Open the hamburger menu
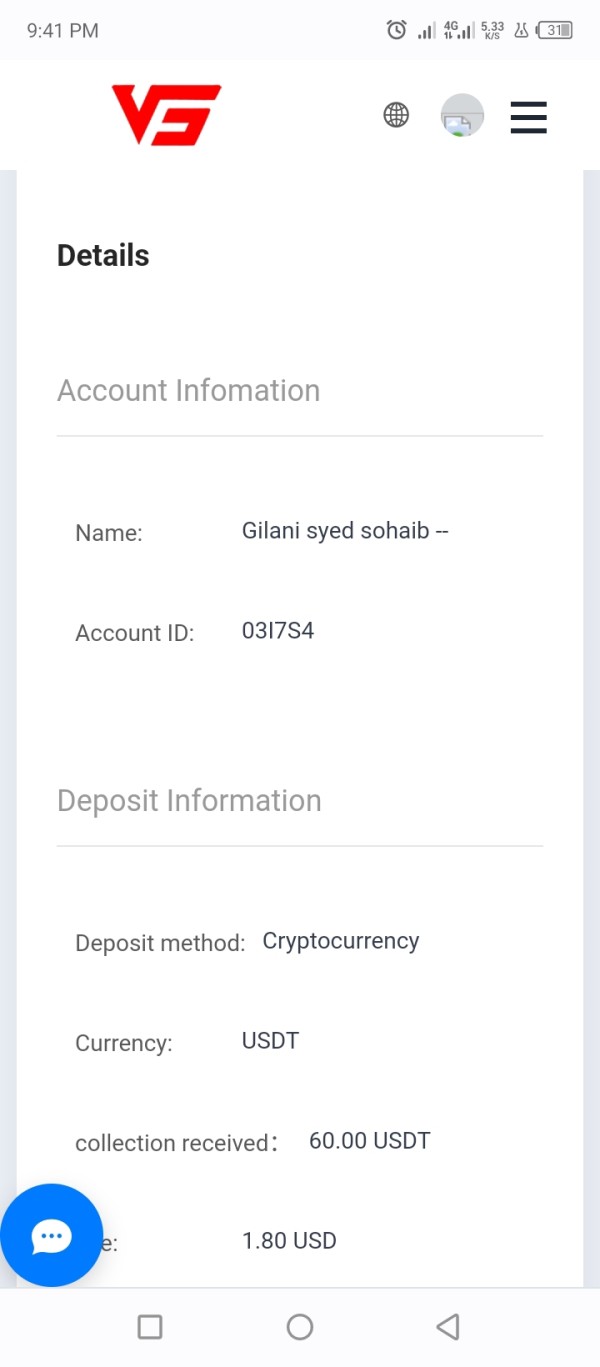This screenshot has height=1367, width=600. [528, 117]
